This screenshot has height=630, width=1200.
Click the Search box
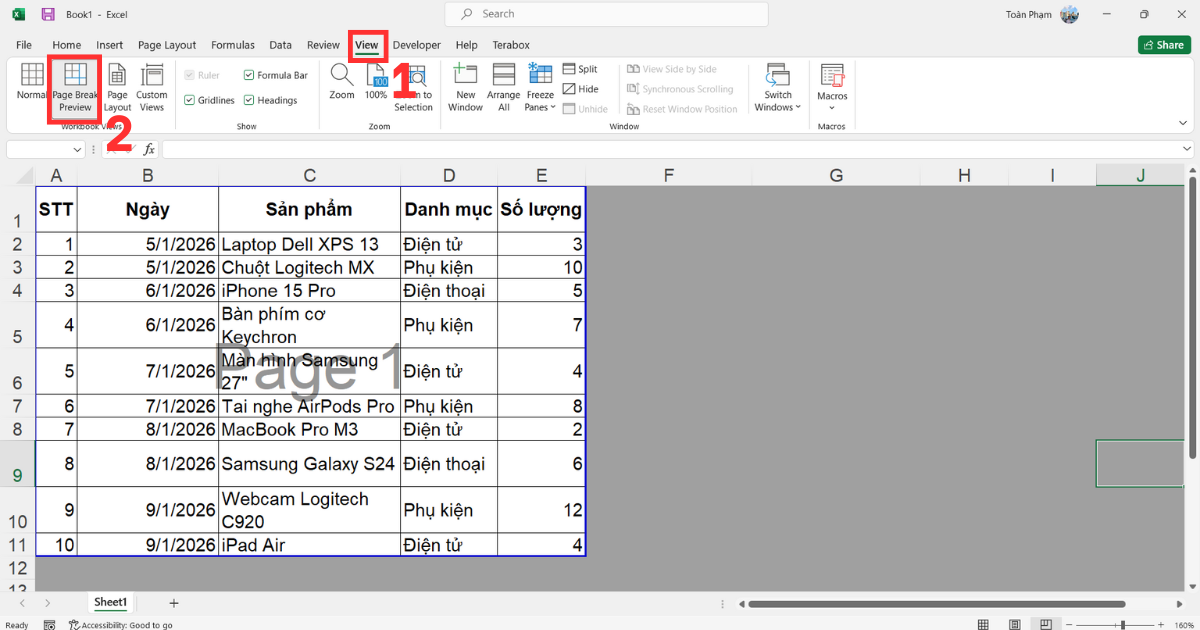coord(607,14)
